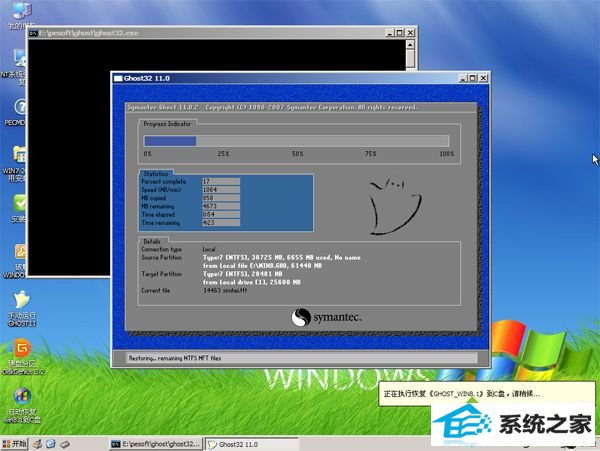This screenshot has width=600, height=451.
Task: Click the Time remaining value 4:23
Action: (221, 223)
